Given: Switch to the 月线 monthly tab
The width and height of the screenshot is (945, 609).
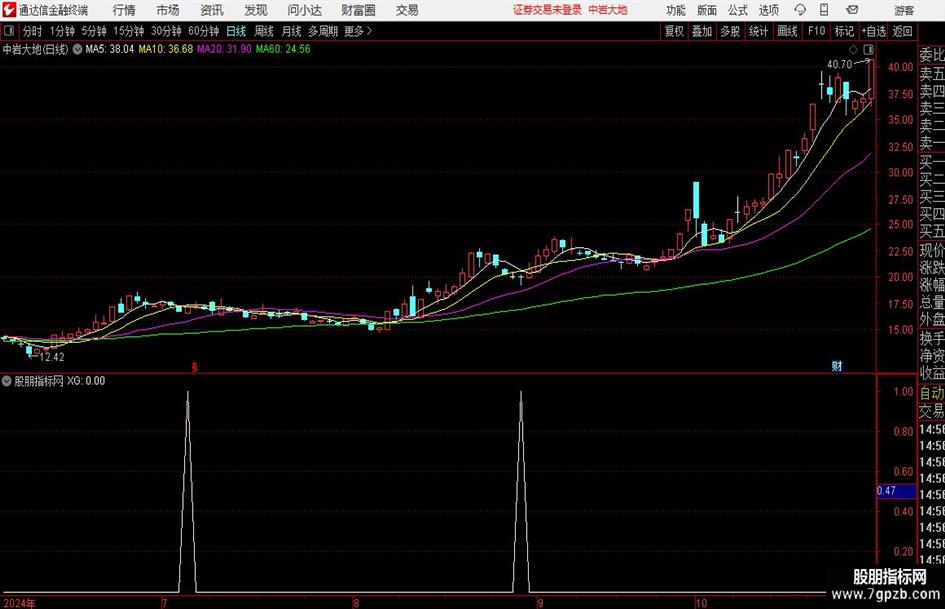Looking at the screenshot, I should [x=291, y=31].
